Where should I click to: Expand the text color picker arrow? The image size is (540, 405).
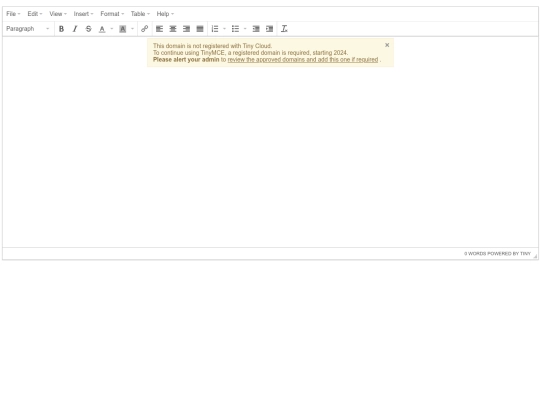pyautogui.click(x=112, y=29)
